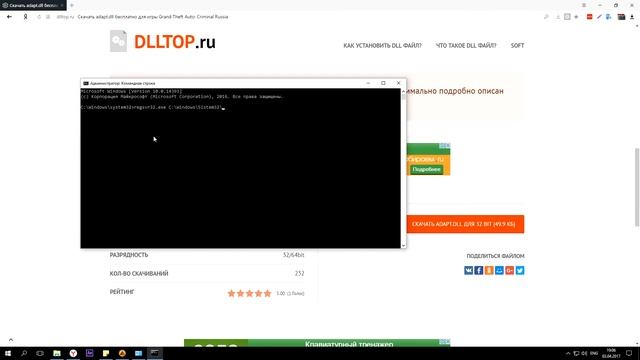Close the adapt.dll browser tab
The image size is (640, 360).
pyautogui.click(x=62, y=5)
